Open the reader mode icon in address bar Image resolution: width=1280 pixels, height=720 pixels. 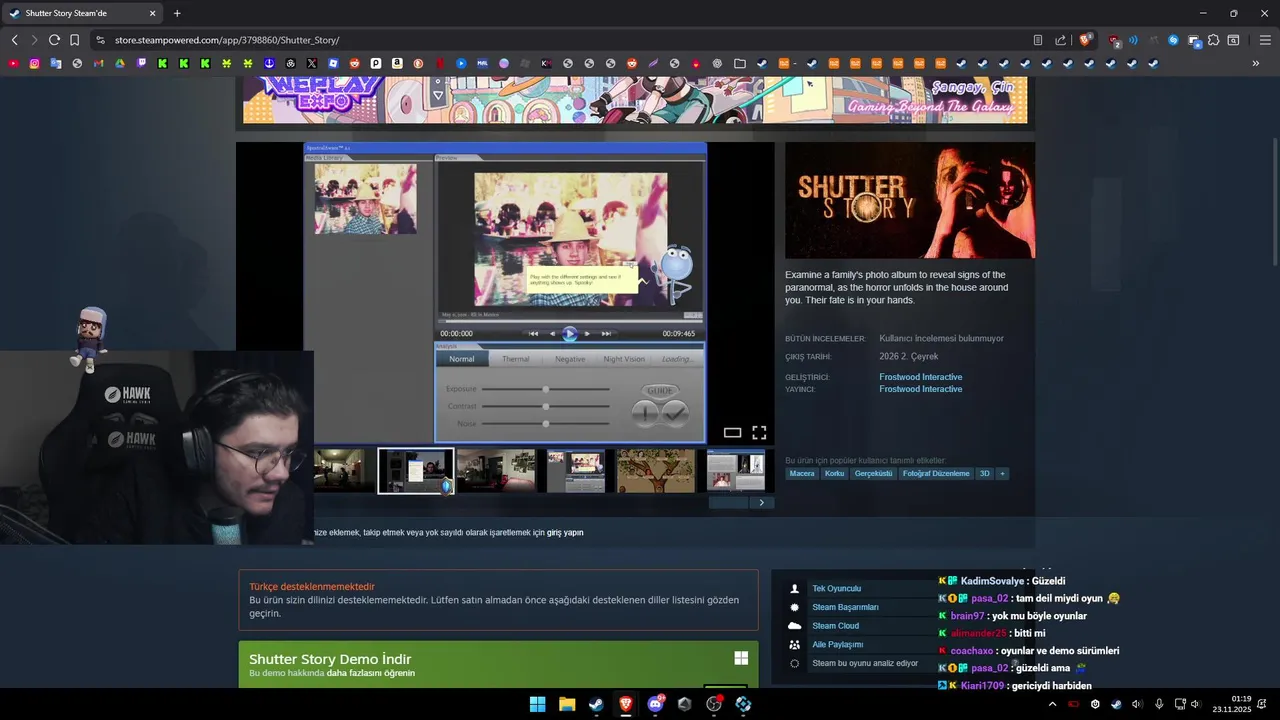pos(1037,40)
